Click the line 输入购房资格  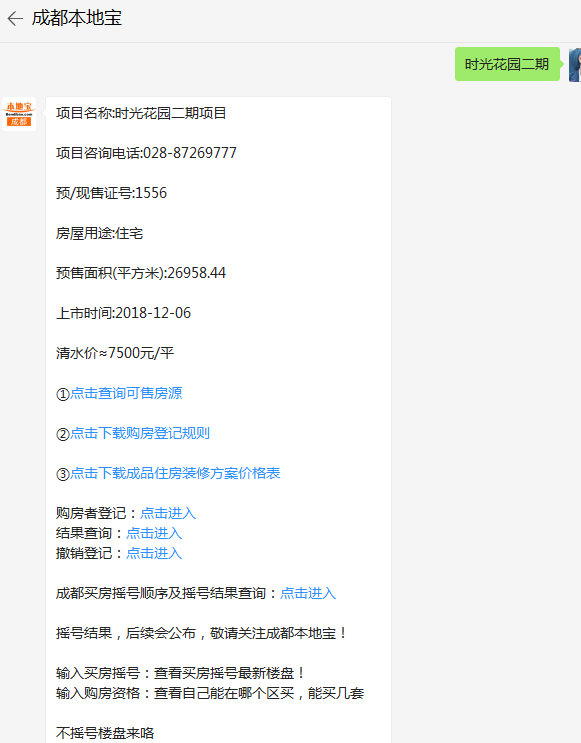click(x=210, y=693)
